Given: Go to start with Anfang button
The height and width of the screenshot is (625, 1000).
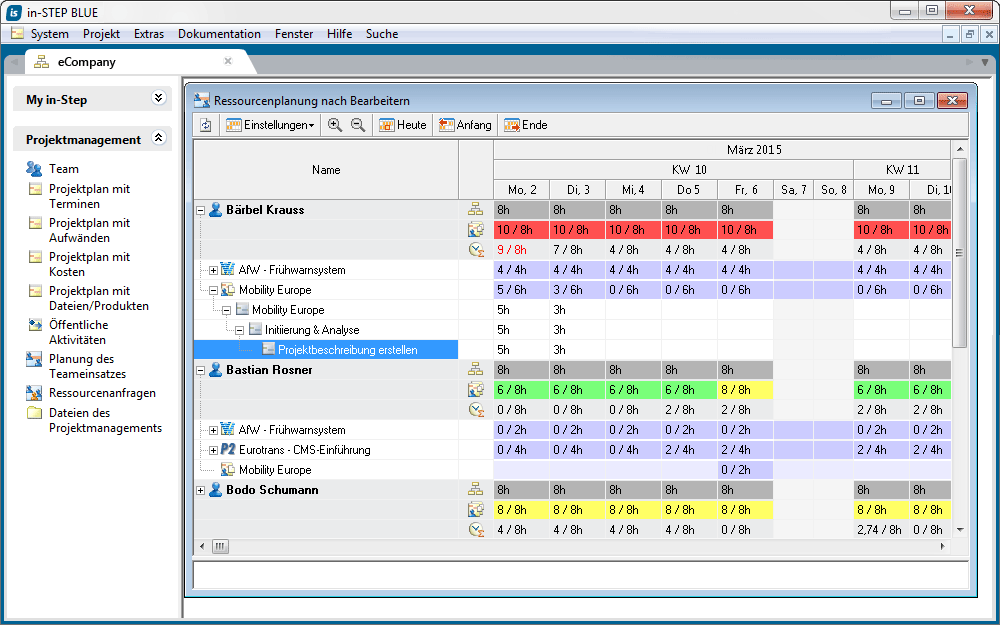Looking at the screenshot, I should tap(465, 125).
